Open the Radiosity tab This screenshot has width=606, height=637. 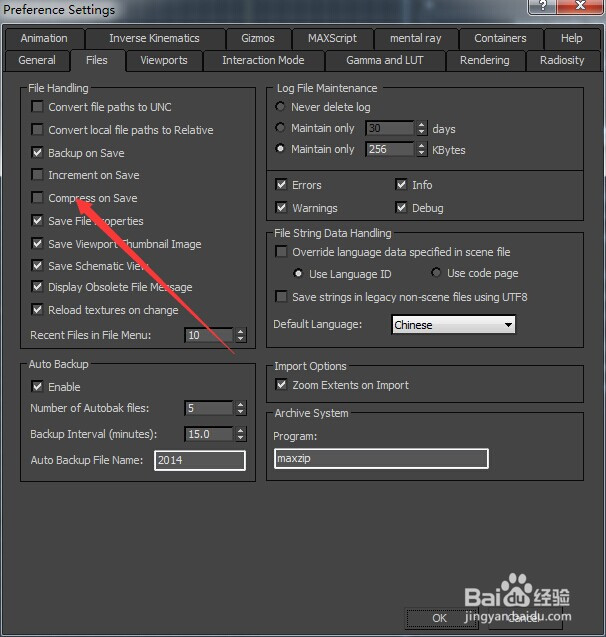(x=562, y=61)
